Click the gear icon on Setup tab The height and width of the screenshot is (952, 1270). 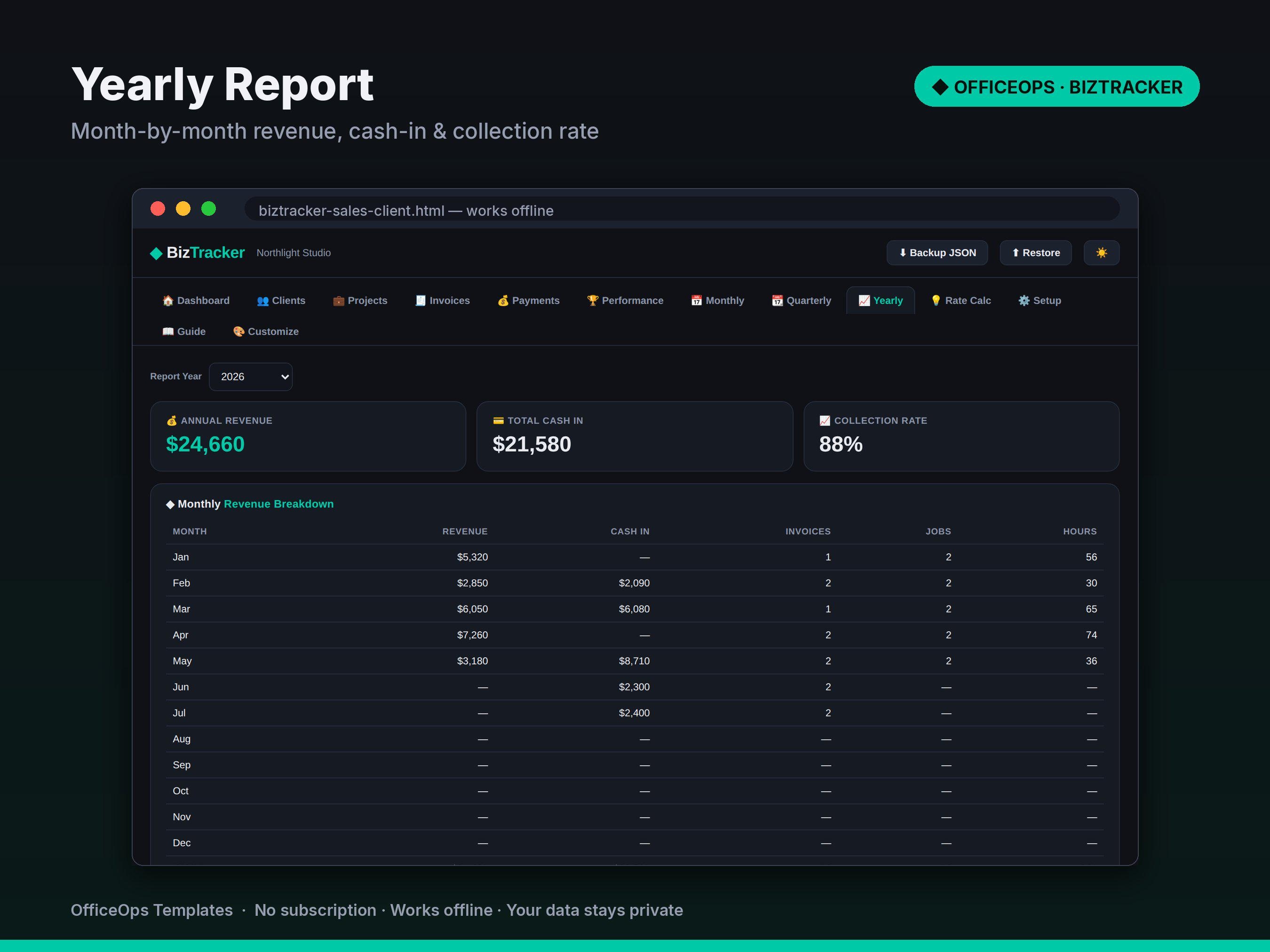pyautogui.click(x=1024, y=301)
